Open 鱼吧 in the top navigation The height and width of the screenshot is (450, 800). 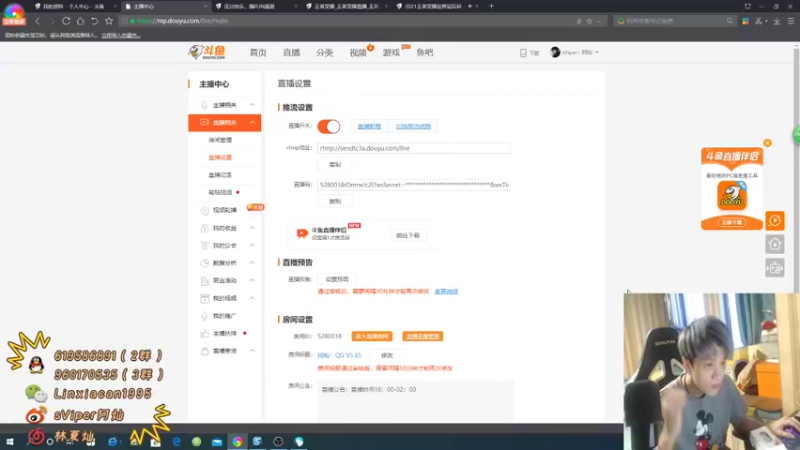[424, 53]
